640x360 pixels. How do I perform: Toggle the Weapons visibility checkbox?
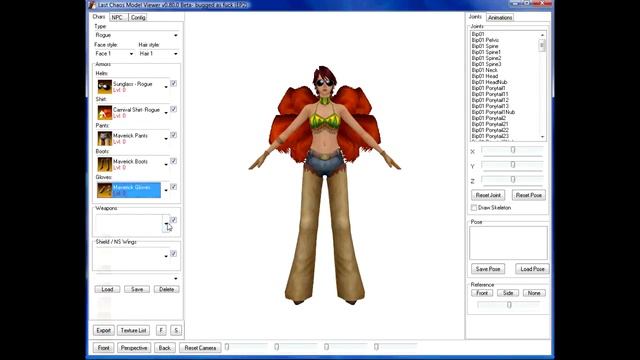click(173, 220)
